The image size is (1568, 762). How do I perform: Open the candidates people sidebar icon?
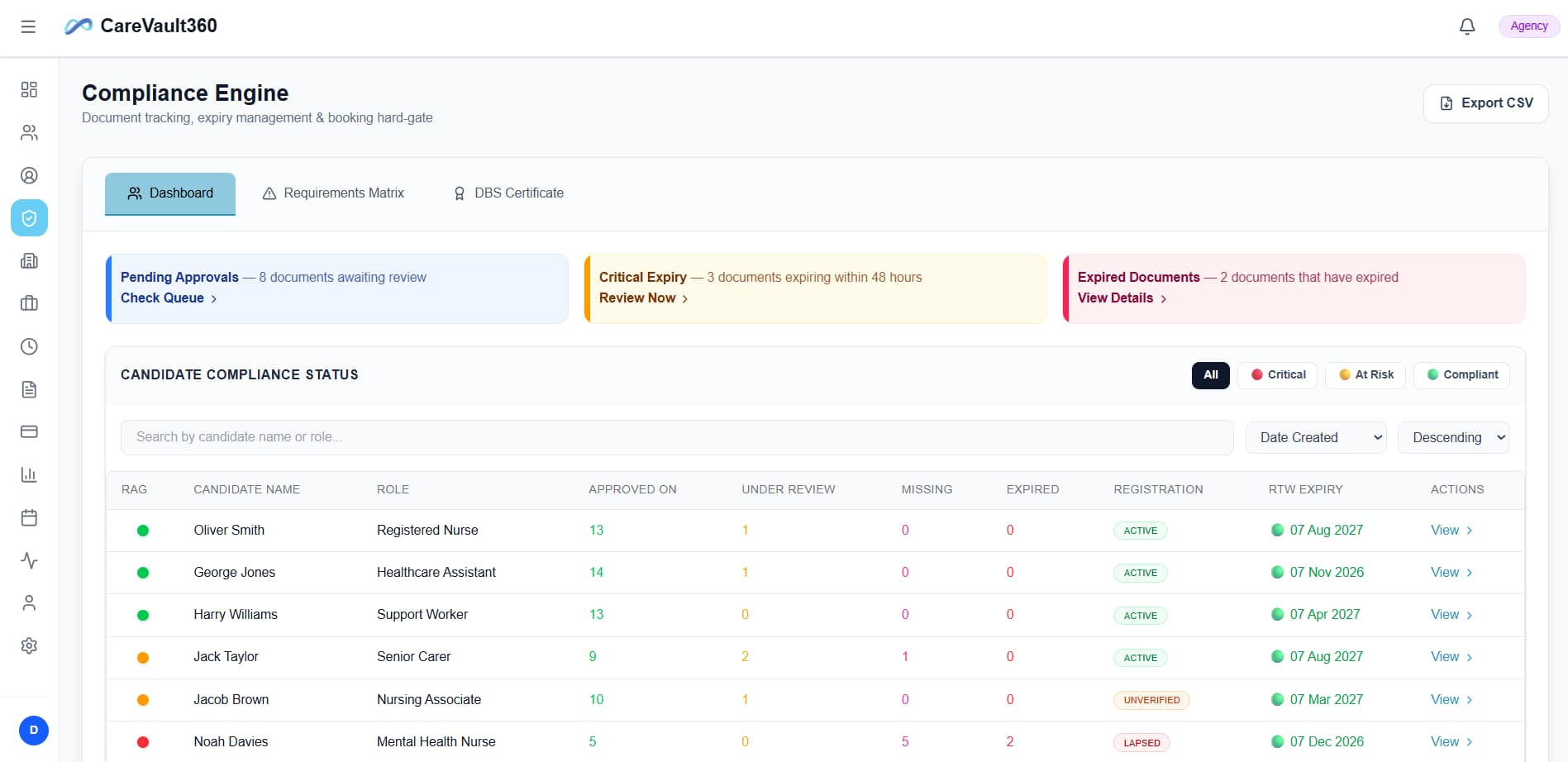pyautogui.click(x=29, y=132)
